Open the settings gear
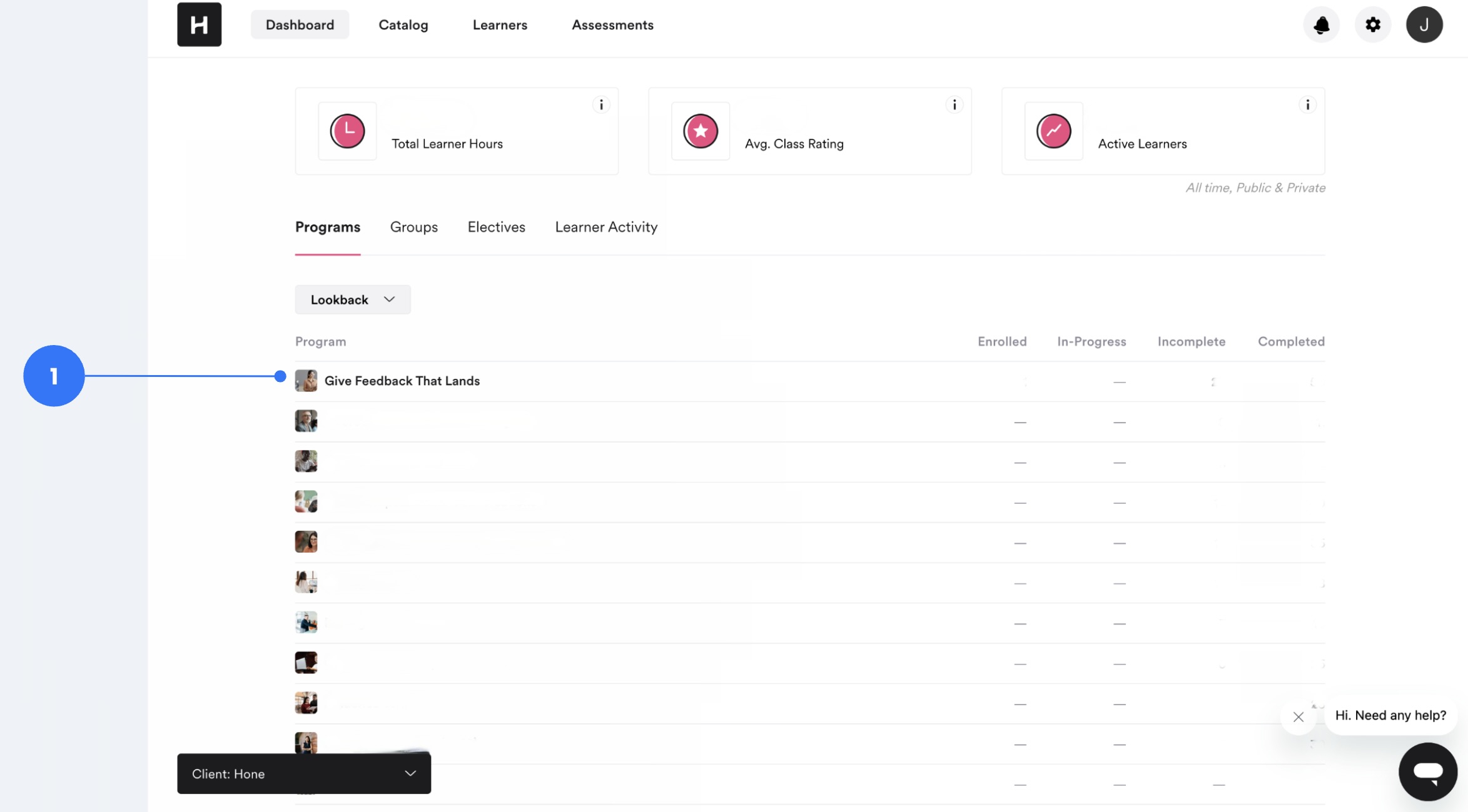The width and height of the screenshot is (1468, 812). [1373, 24]
